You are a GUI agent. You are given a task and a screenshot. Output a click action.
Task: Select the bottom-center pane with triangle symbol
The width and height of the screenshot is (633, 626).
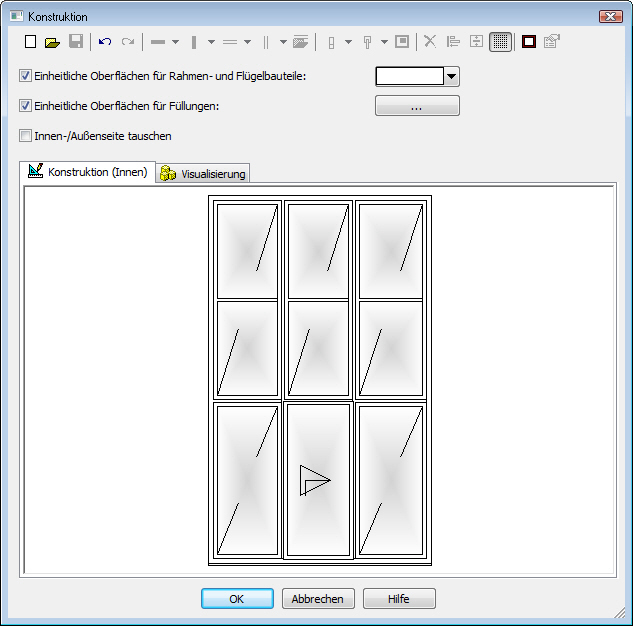pos(318,480)
